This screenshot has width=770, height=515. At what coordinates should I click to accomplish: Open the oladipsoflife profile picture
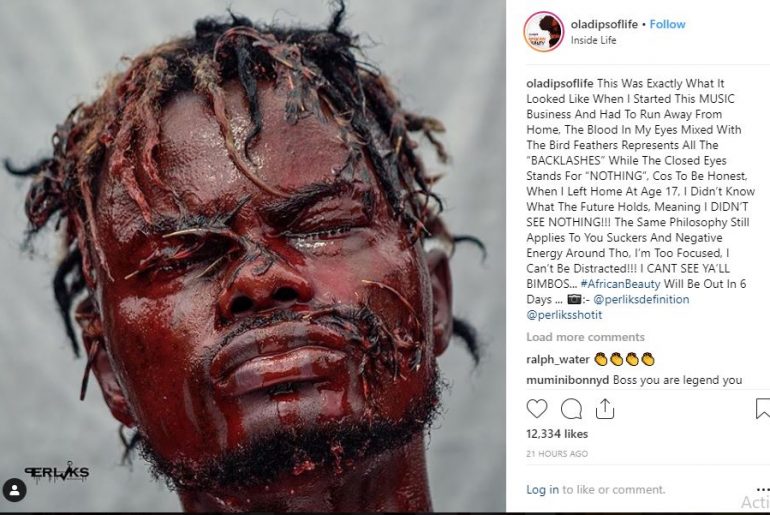coord(544,32)
